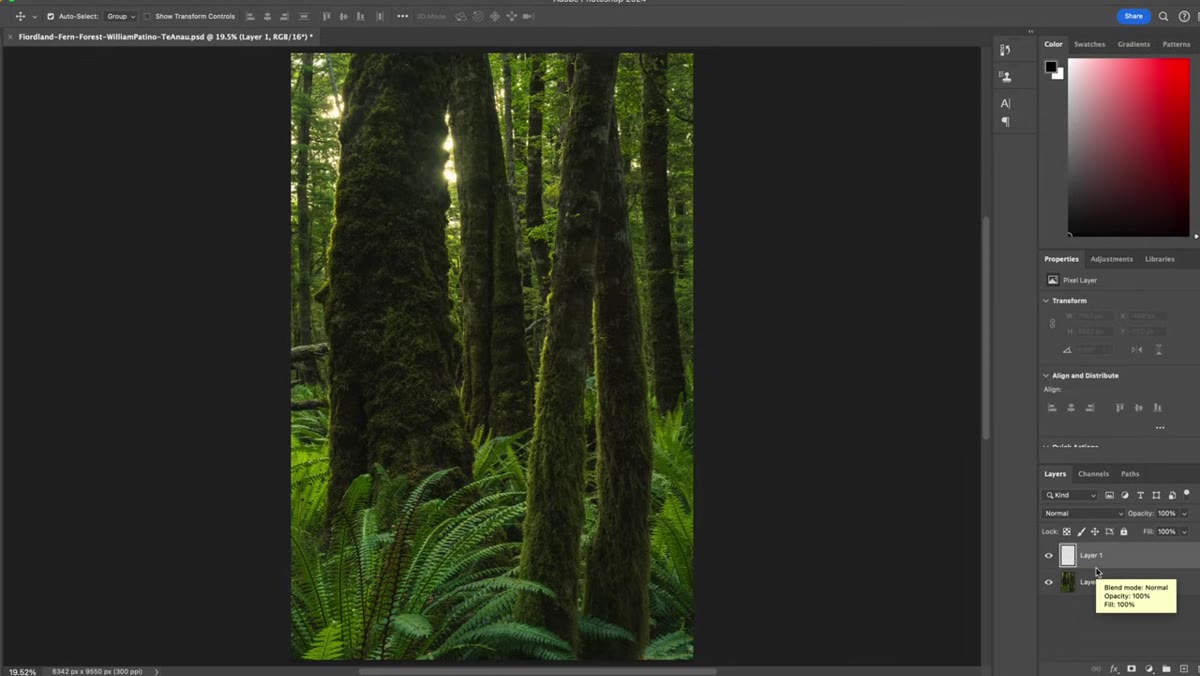1200x676 pixels.
Task: Open the Opacity slider dropdown arrow
Action: tap(1184, 514)
